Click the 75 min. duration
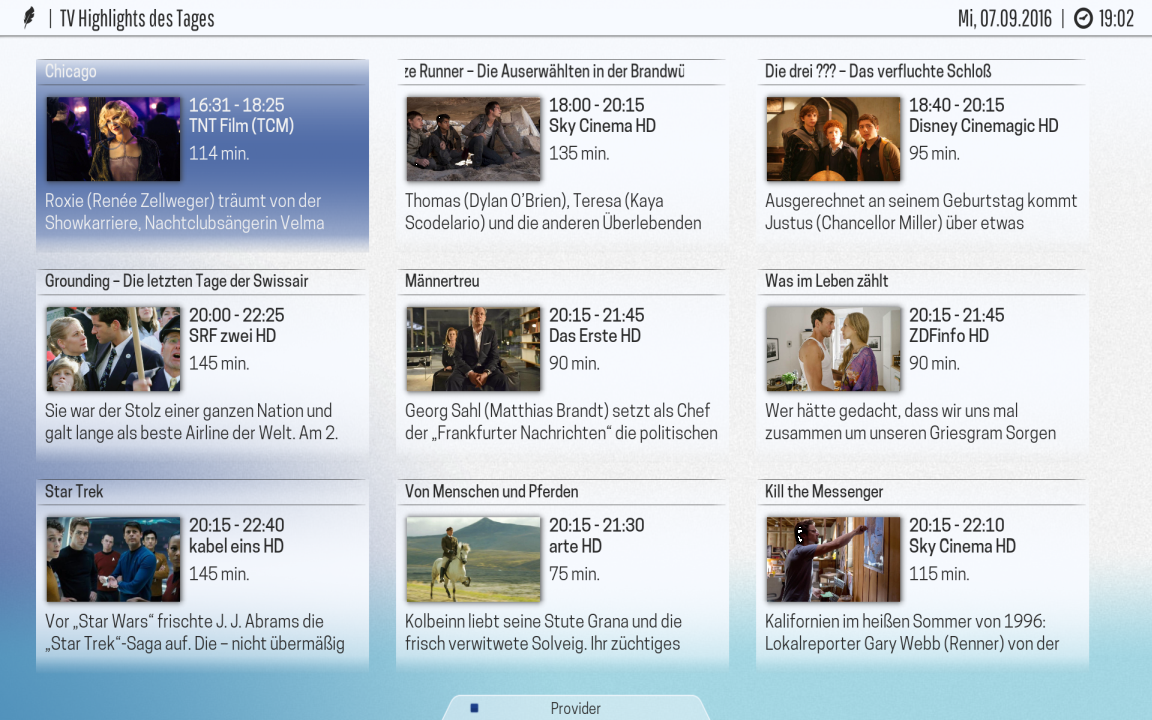Screen dimensions: 1152x720 [574, 573]
